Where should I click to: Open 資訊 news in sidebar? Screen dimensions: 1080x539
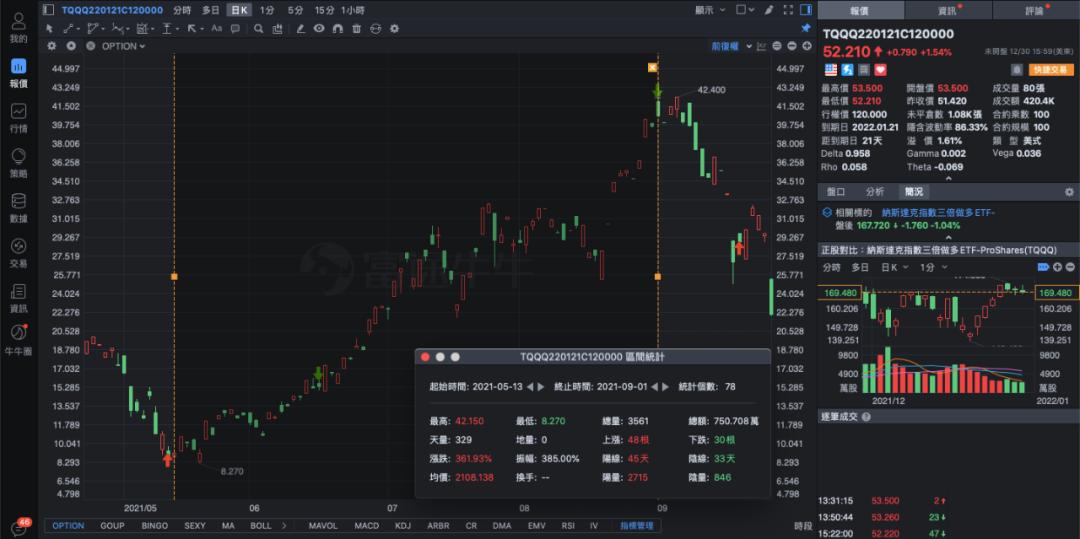click(x=19, y=298)
